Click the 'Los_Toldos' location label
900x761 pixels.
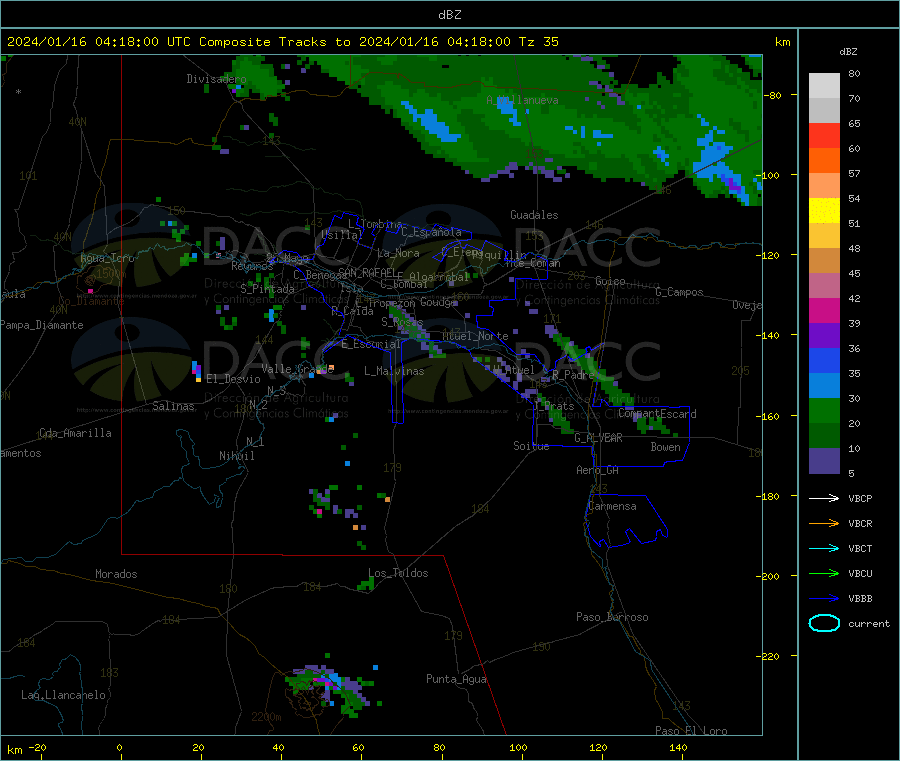click(x=398, y=573)
